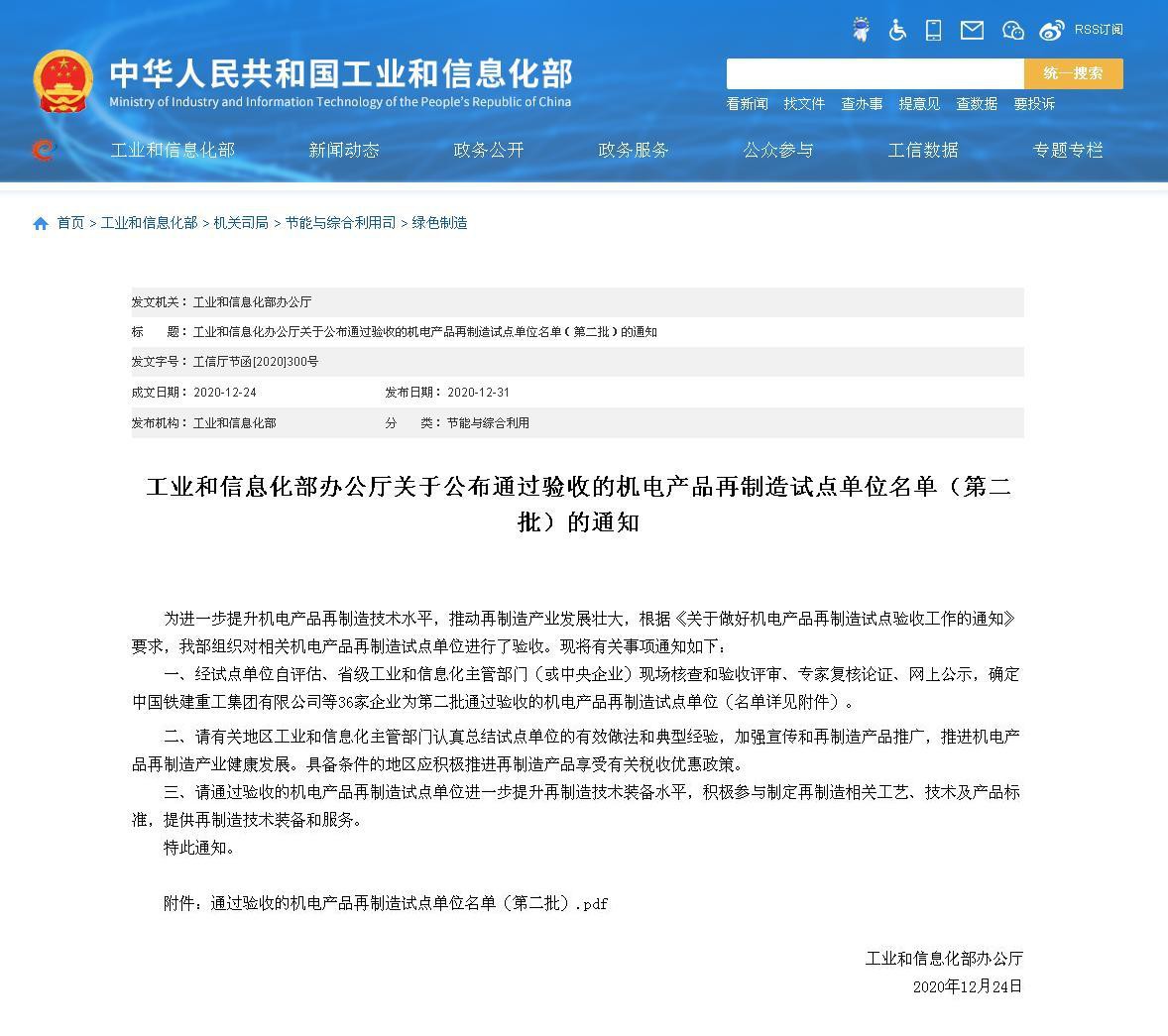This screenshot has width=1168, height=1036.
Task: Open the 公众参与 nav menu
Action: 778,151
